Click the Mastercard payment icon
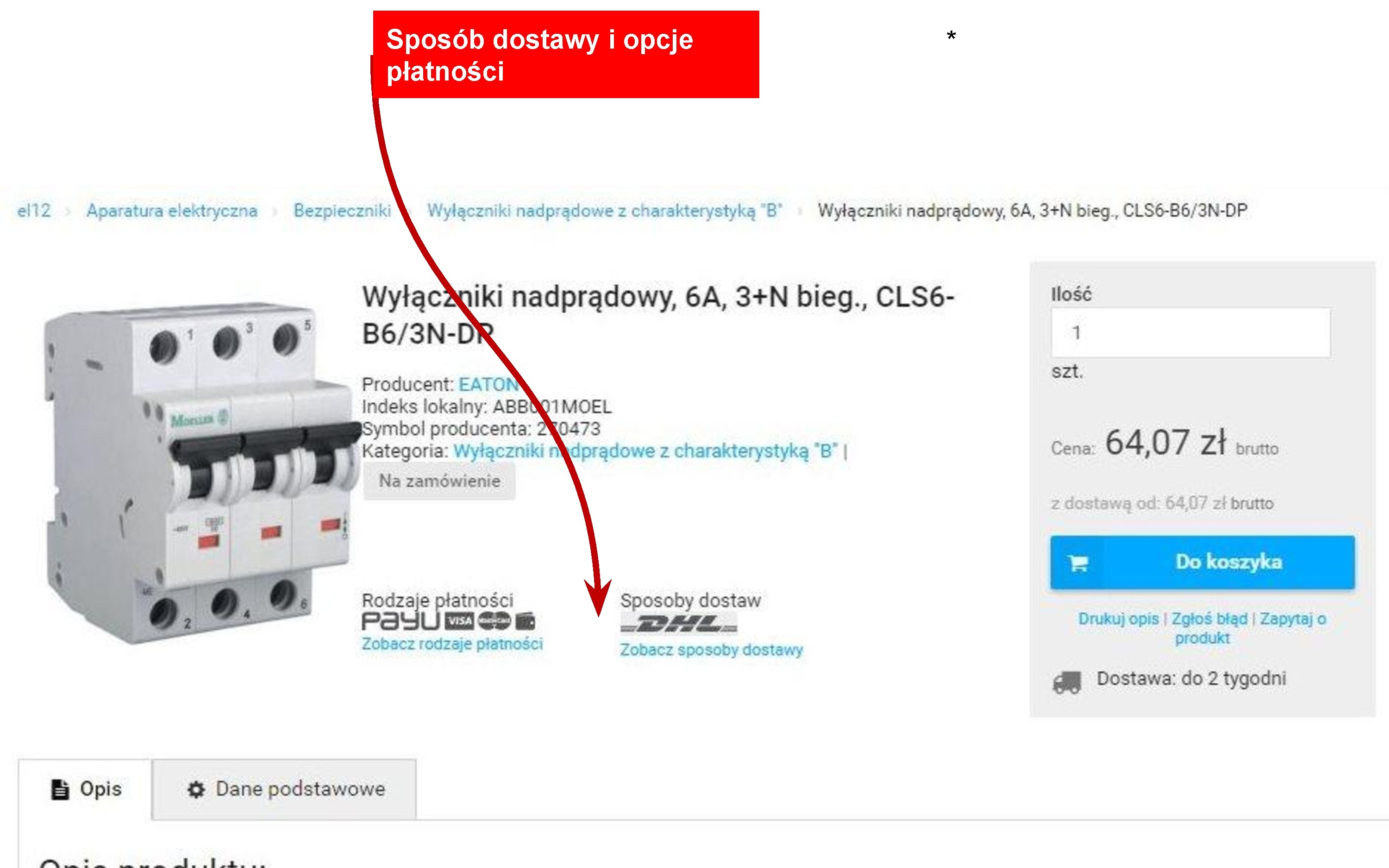Screen dimensions: 1389x868 tap(494, 622)
